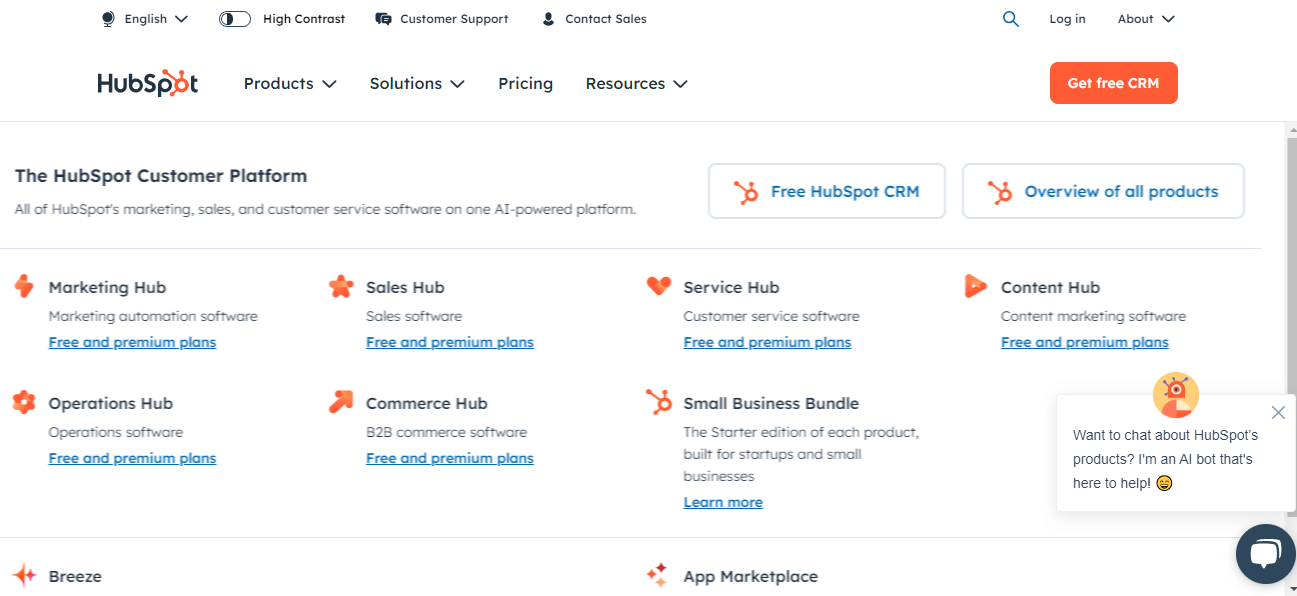The height and width of the screenshot is (596, 1297).
Task: Click the Operations Hub gear icon
Action: pyautogui.click(x=24, y=402)
